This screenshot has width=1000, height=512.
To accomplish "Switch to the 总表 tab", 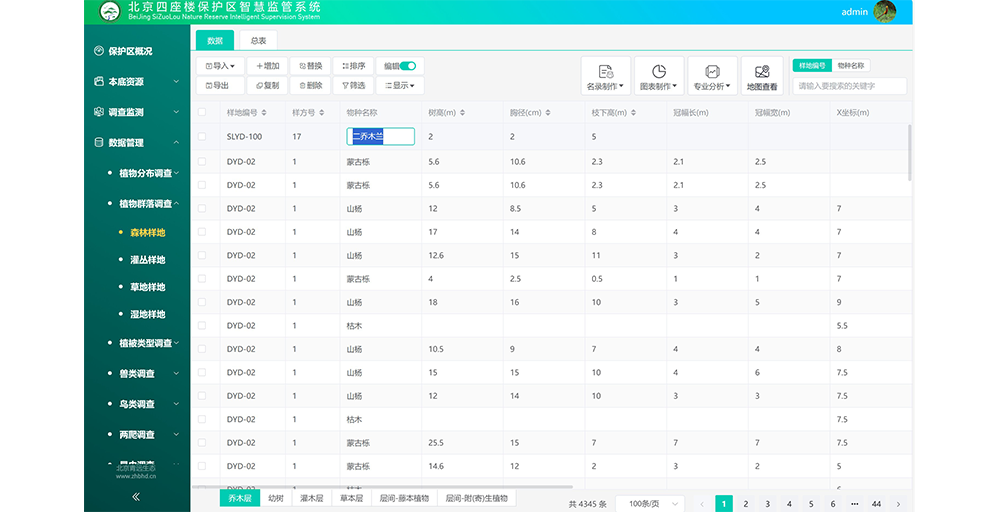I will [258, 40].
